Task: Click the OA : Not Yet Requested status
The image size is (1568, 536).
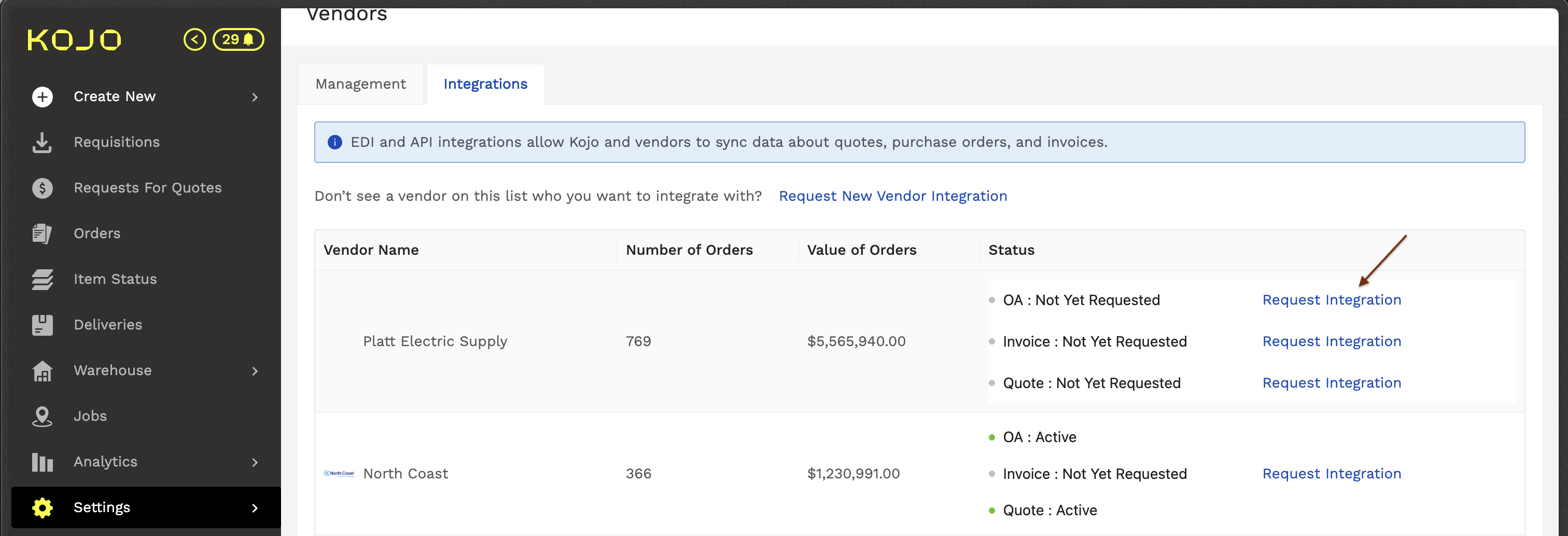Action: pyautogui.click(x=1081, y=300)
